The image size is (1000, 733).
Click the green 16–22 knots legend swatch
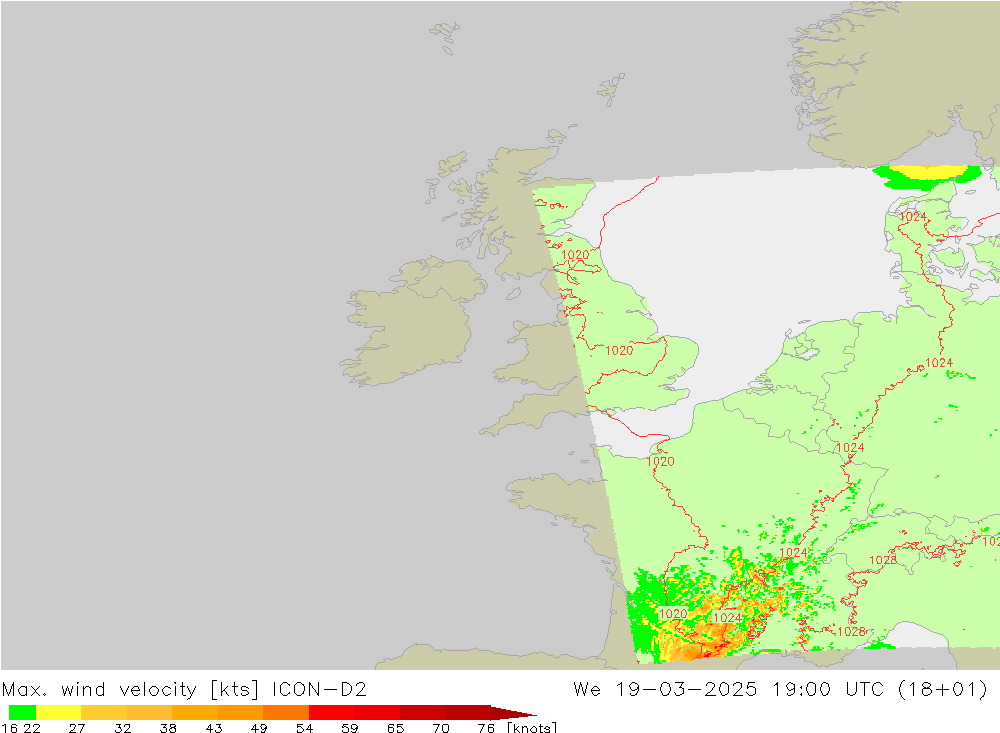point(22,713)
